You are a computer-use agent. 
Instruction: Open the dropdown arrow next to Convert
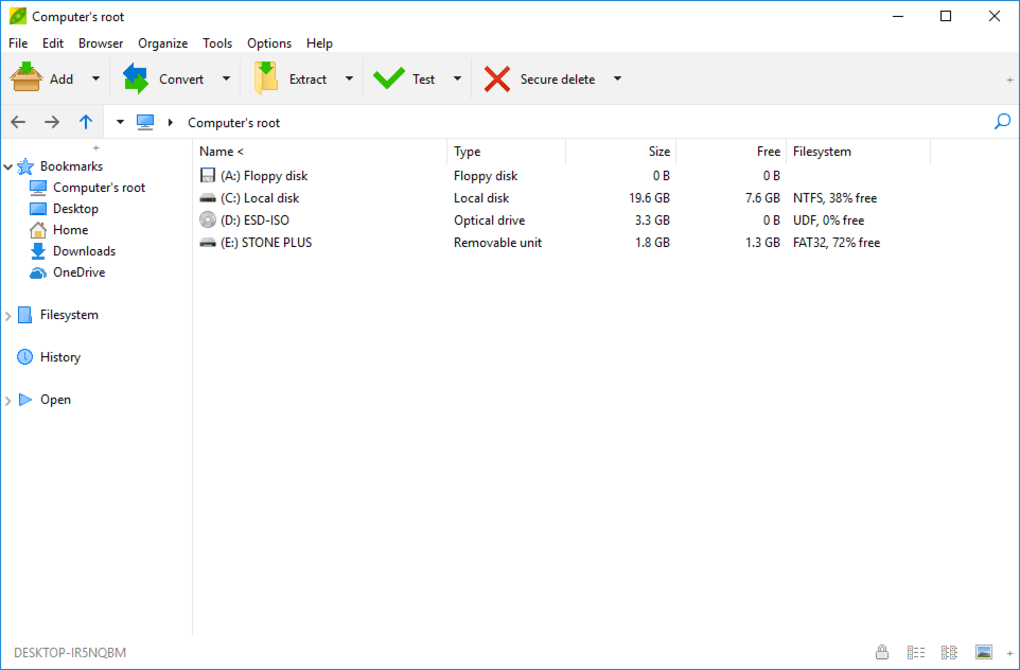tap(226, 79)
